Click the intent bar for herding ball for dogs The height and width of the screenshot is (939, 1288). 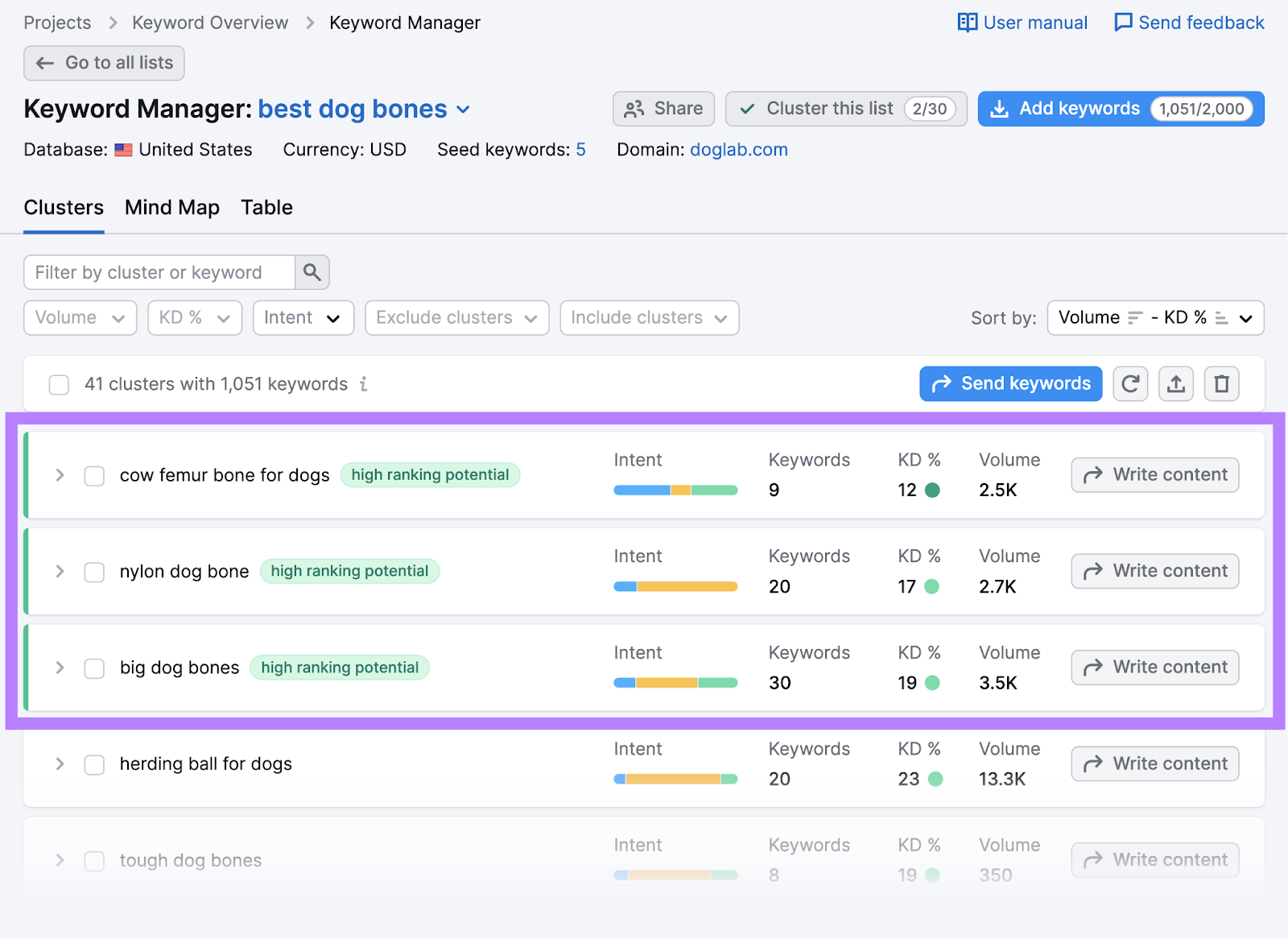(x=675, y=779)
